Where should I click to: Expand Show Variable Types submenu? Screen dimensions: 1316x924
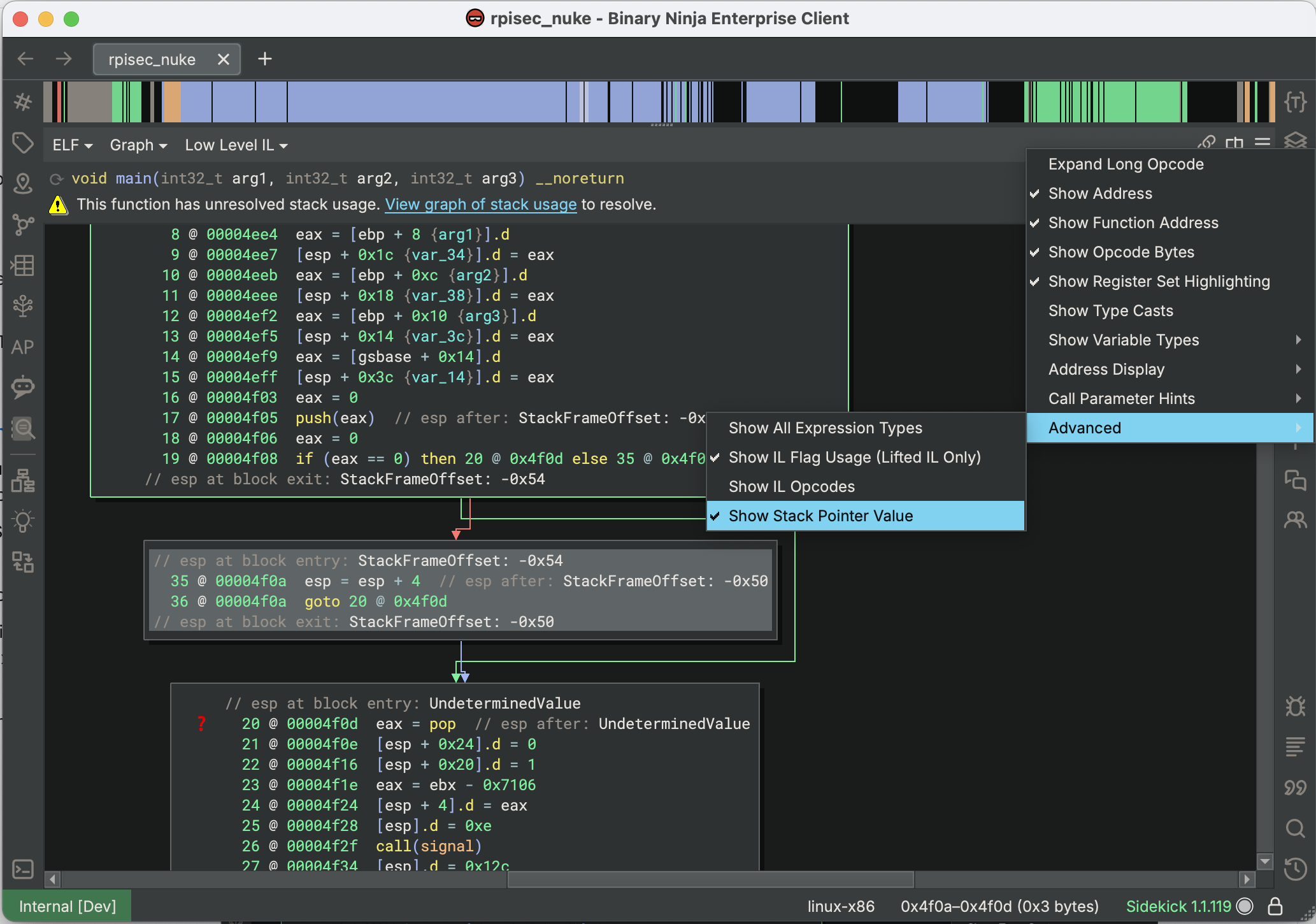coord(1169,340)
